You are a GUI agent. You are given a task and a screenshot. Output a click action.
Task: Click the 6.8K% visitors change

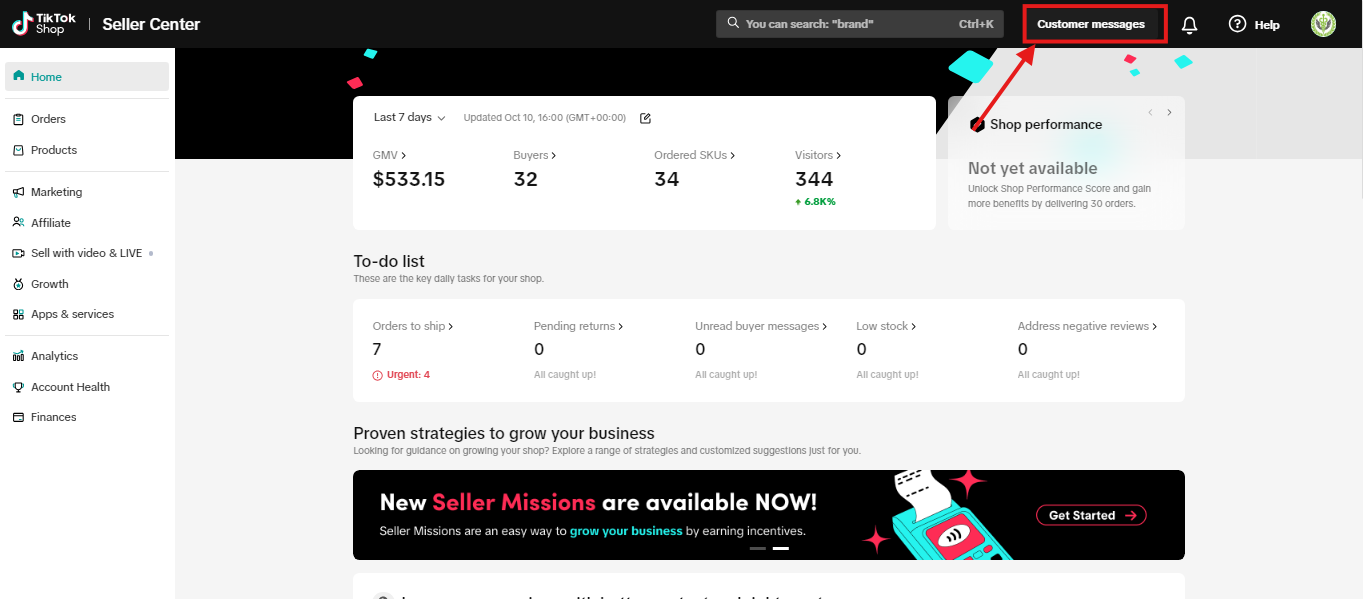coord(815,201)
